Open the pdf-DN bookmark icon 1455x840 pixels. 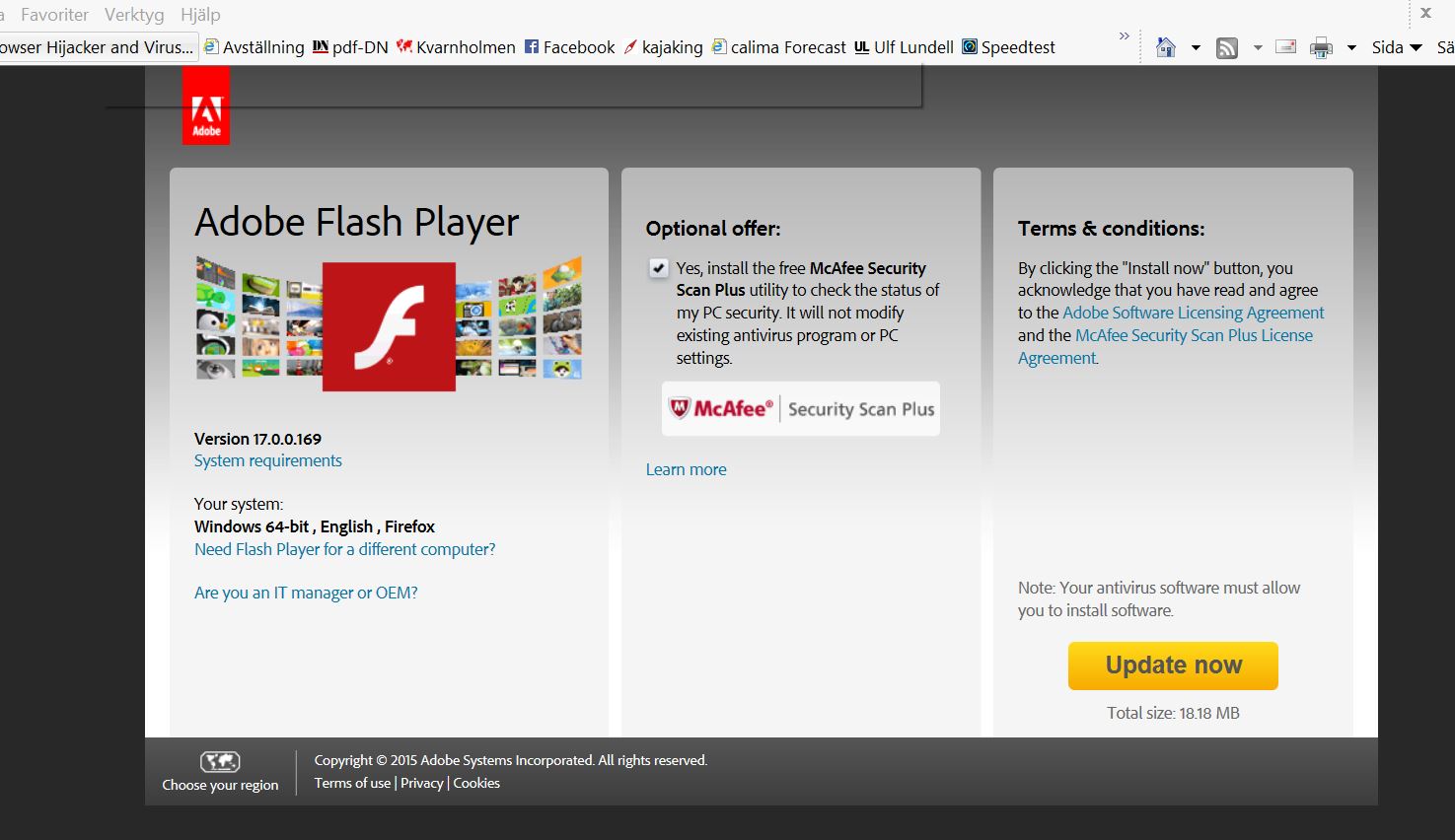pyautogui.click(x=321, y=46)
